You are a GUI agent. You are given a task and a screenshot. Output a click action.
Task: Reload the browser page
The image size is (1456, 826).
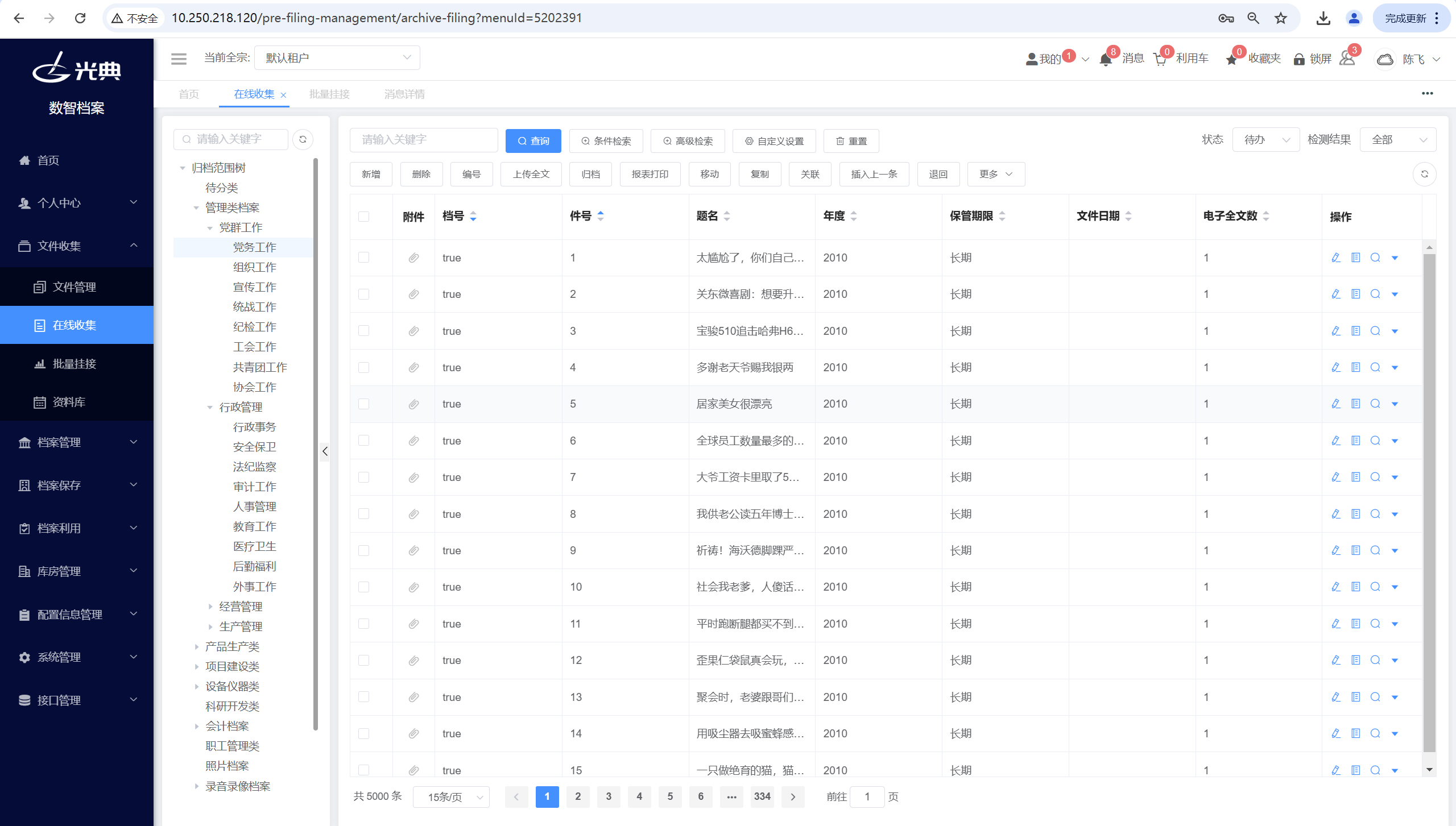[80, 18]
